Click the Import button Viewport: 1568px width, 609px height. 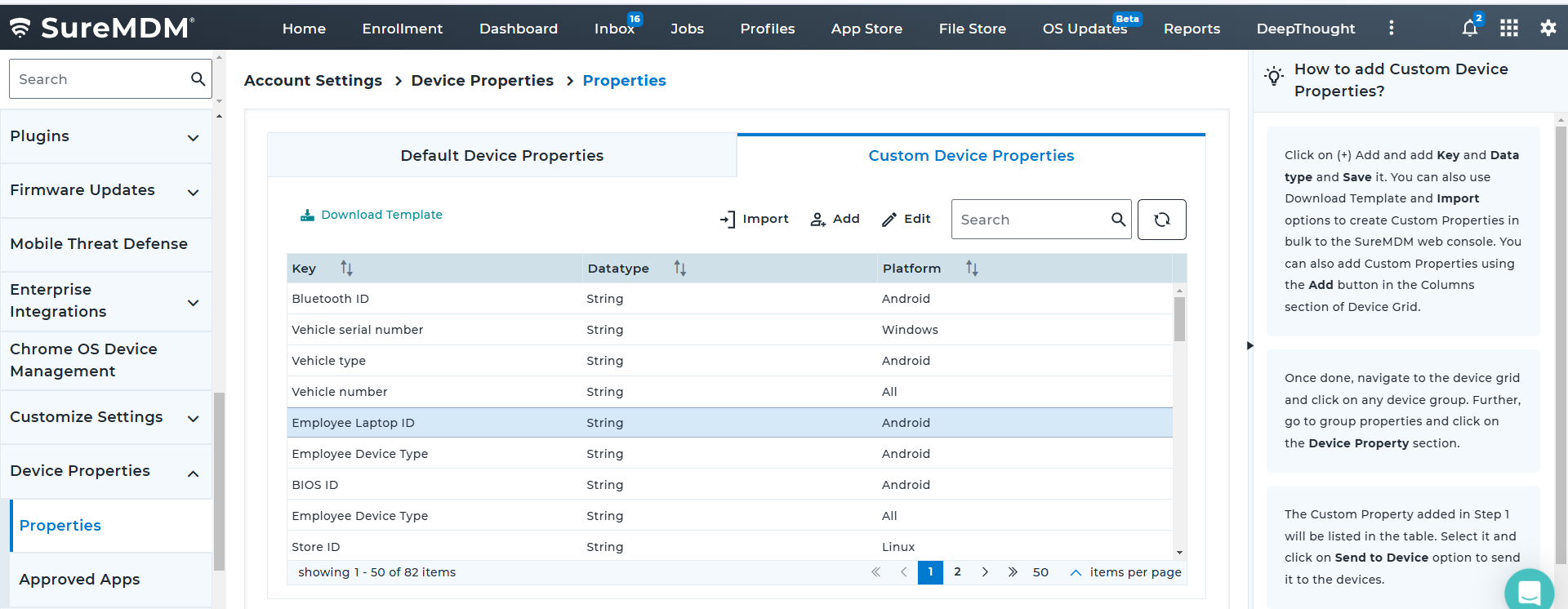754,219
